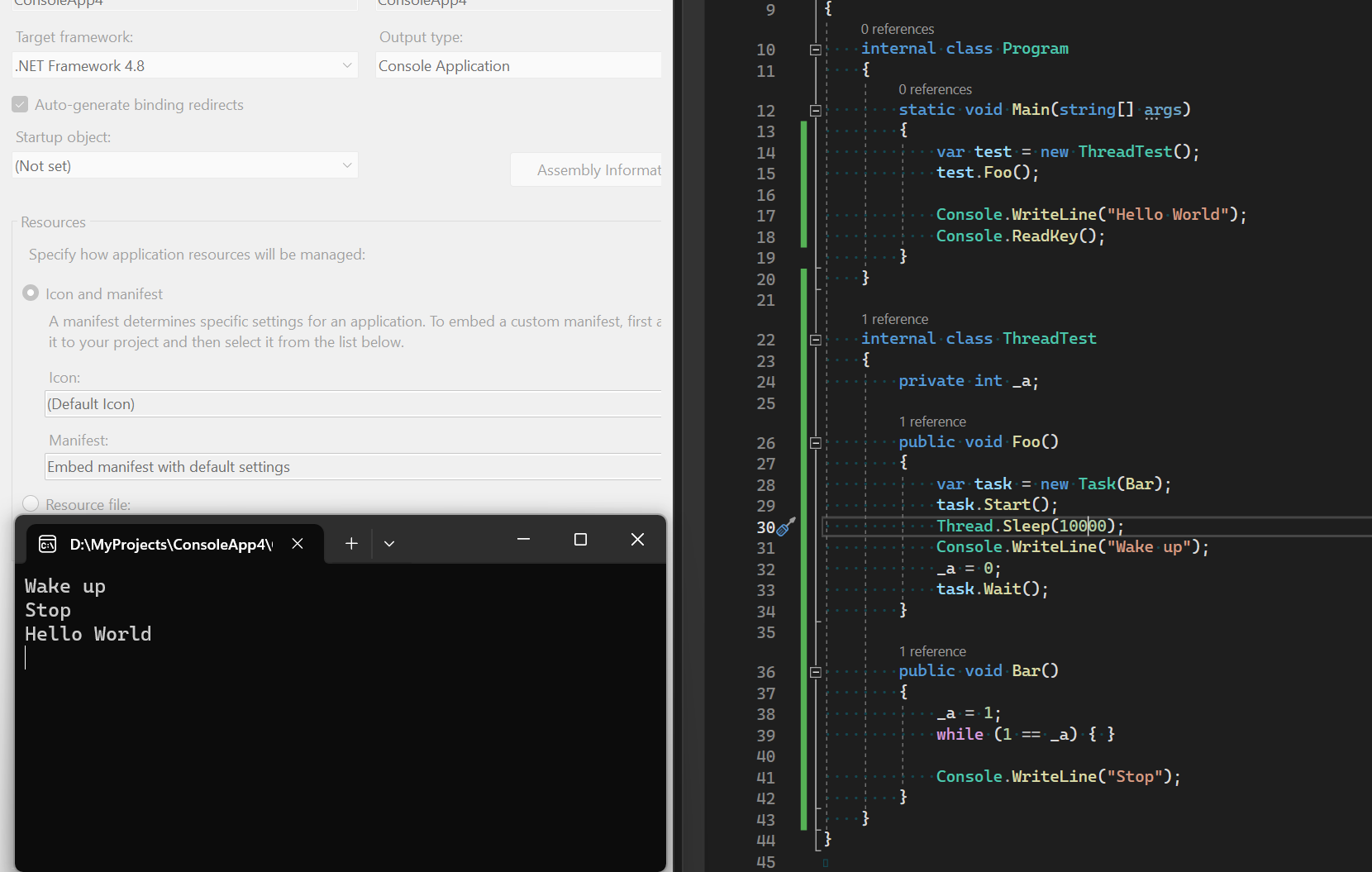Select the D:\MyProjects\ConsoleApp4 terminal tab

point(169,544)
